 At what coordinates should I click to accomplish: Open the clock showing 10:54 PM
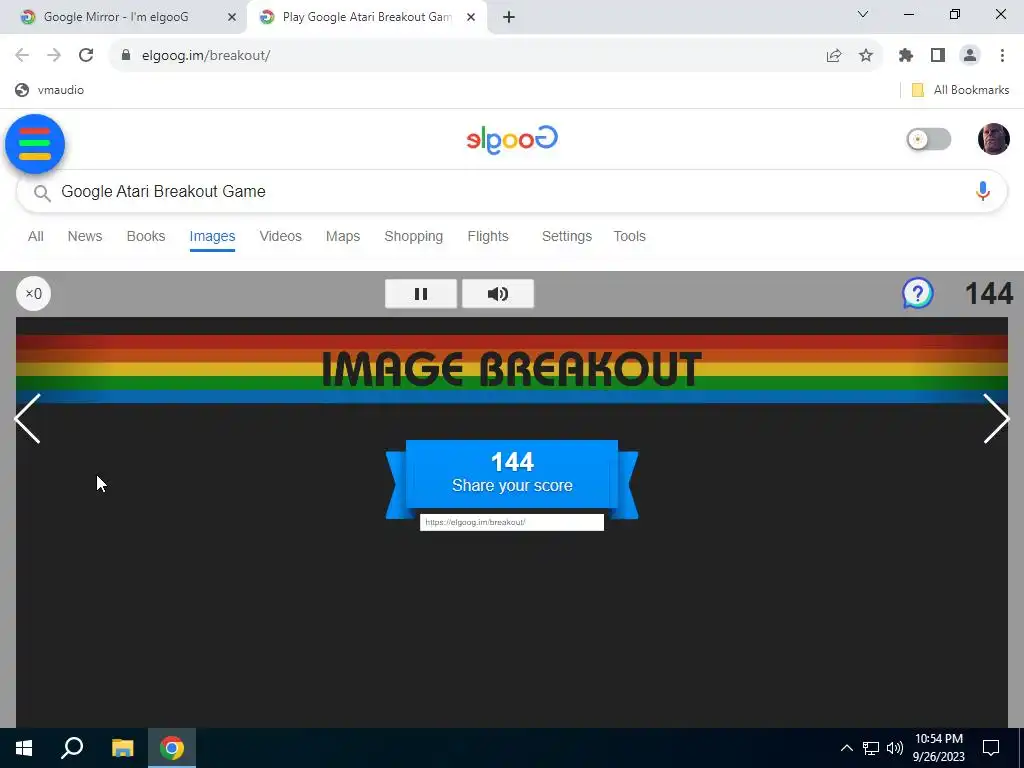pyautogui.click(x=938, y=748)
